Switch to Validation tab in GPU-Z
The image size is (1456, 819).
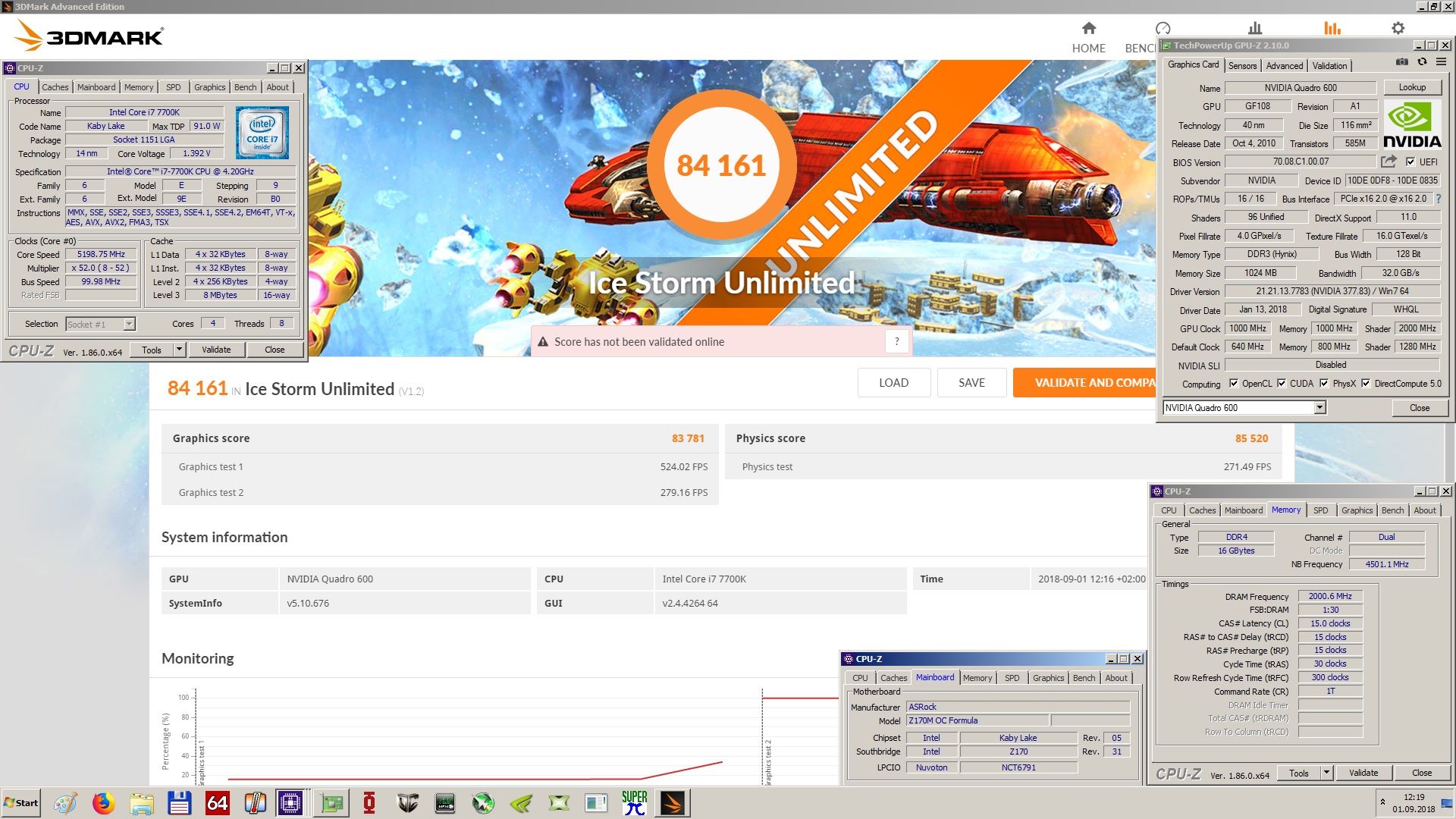click(x=1330, y=66)
